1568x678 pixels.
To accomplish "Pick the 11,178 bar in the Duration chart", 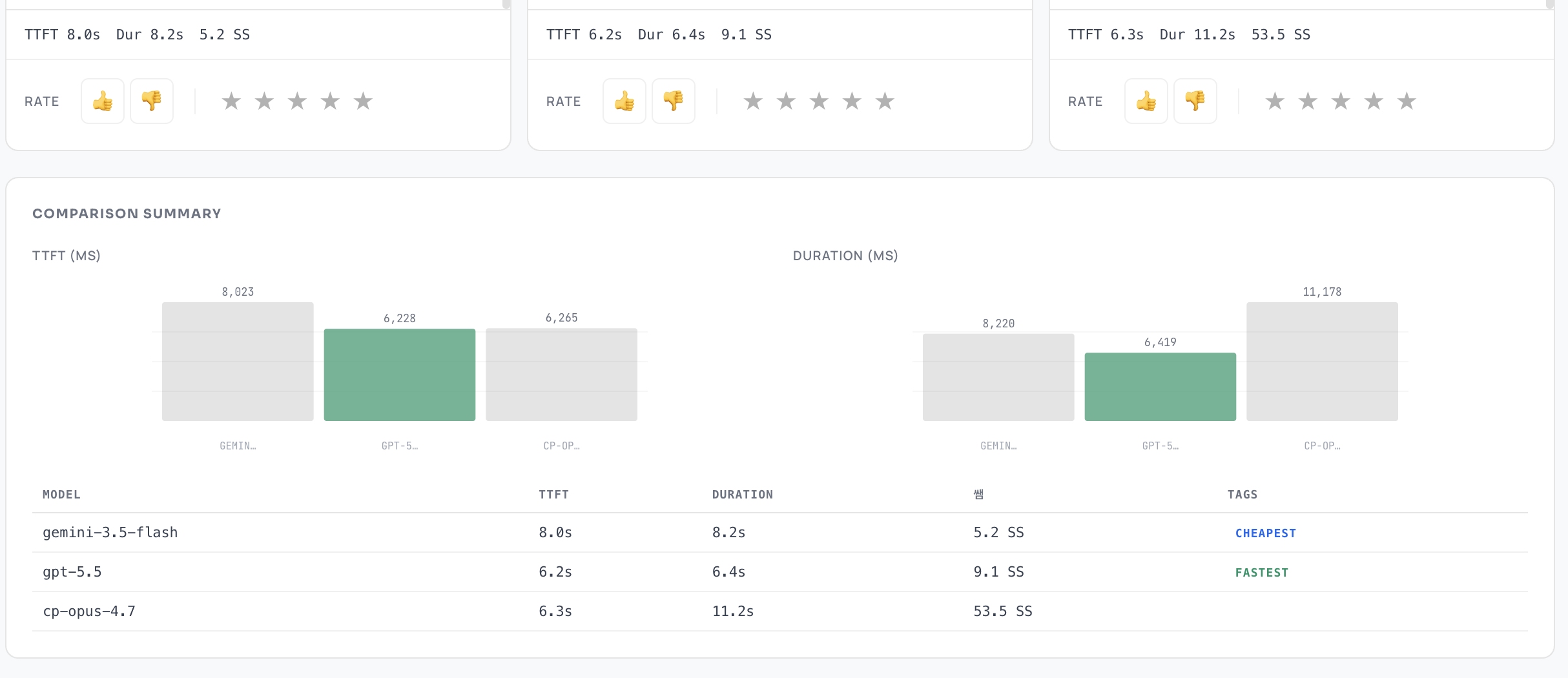I will click(x=1323, y=362).
